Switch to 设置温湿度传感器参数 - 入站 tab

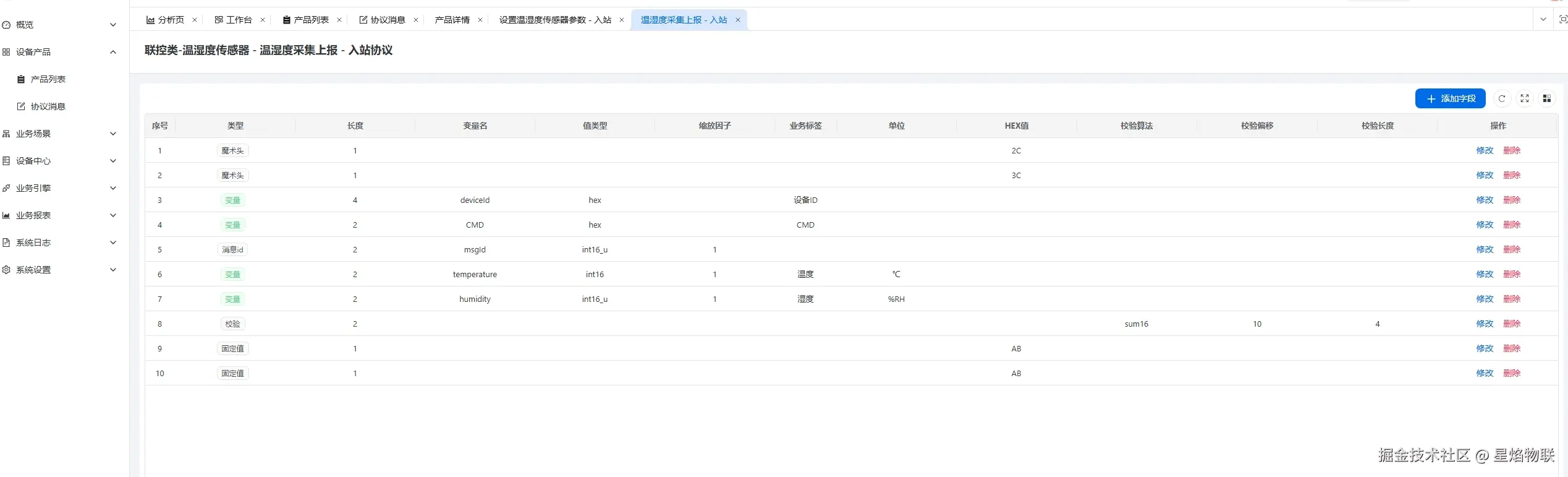555,20
